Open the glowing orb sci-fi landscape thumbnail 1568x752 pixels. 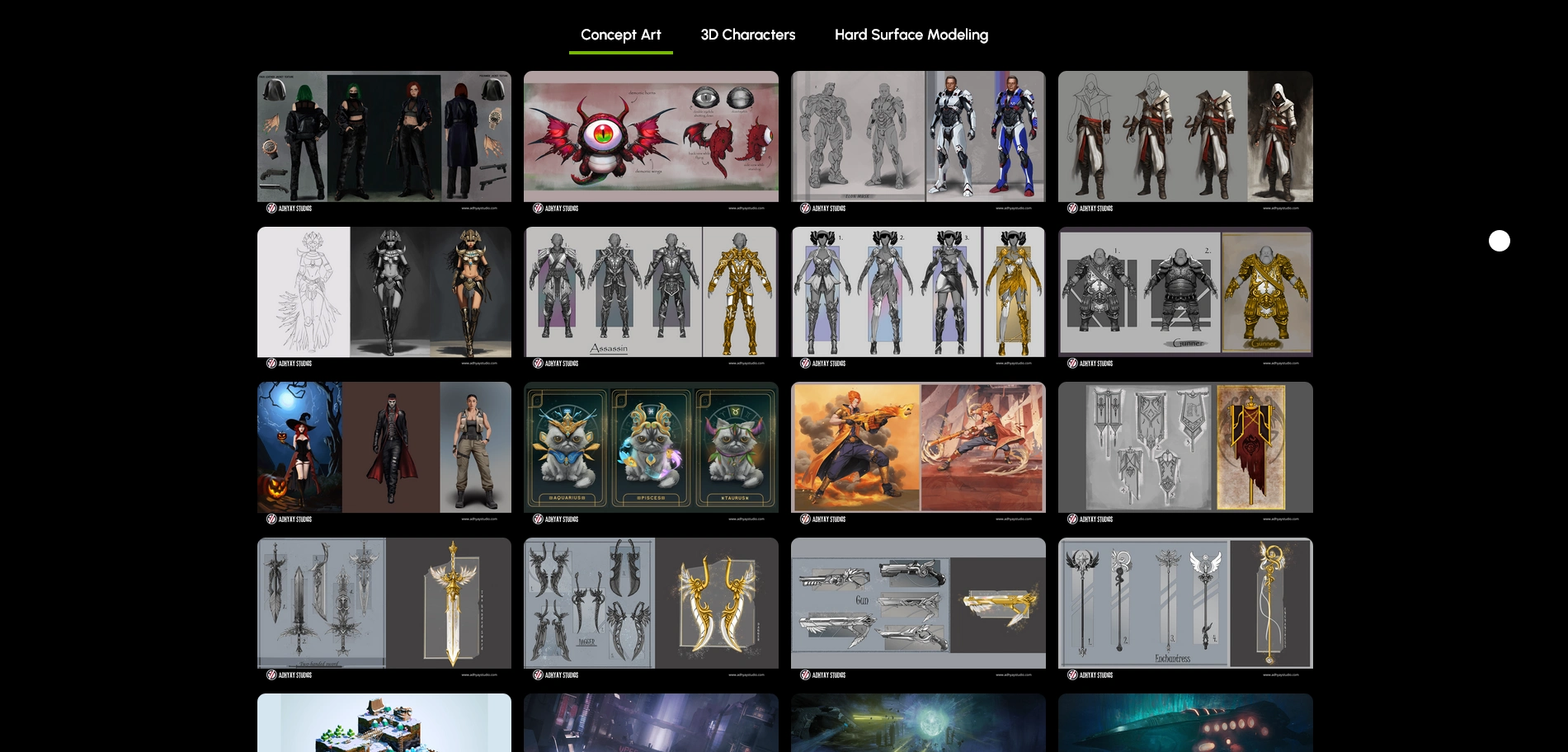[918, 723]
